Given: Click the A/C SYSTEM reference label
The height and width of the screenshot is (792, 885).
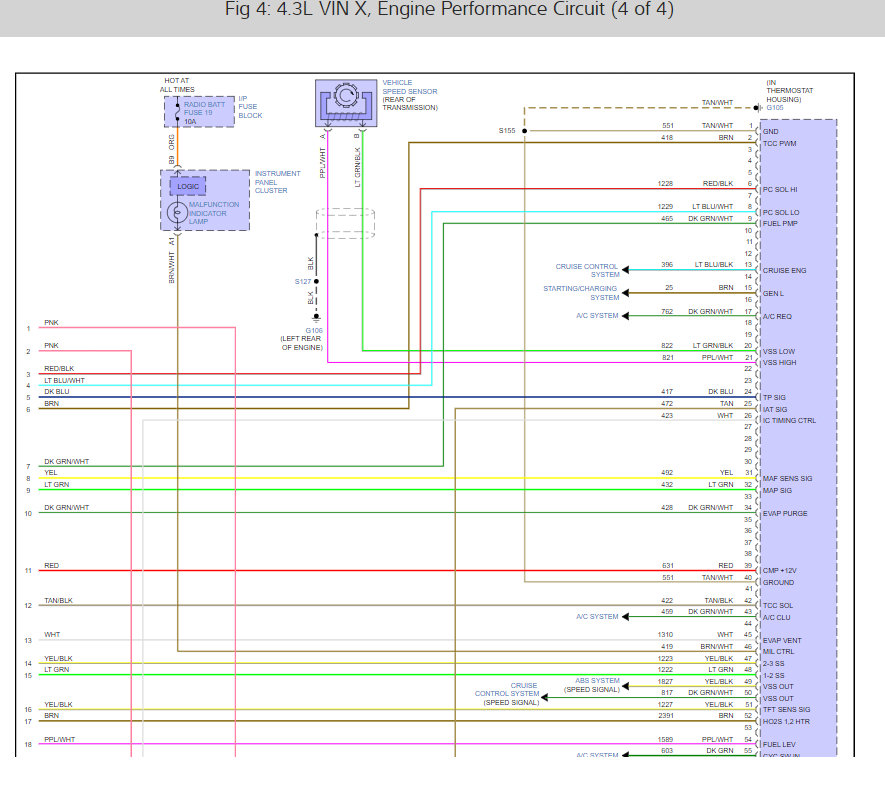Looking at the screenshot, I should point(598,313).
